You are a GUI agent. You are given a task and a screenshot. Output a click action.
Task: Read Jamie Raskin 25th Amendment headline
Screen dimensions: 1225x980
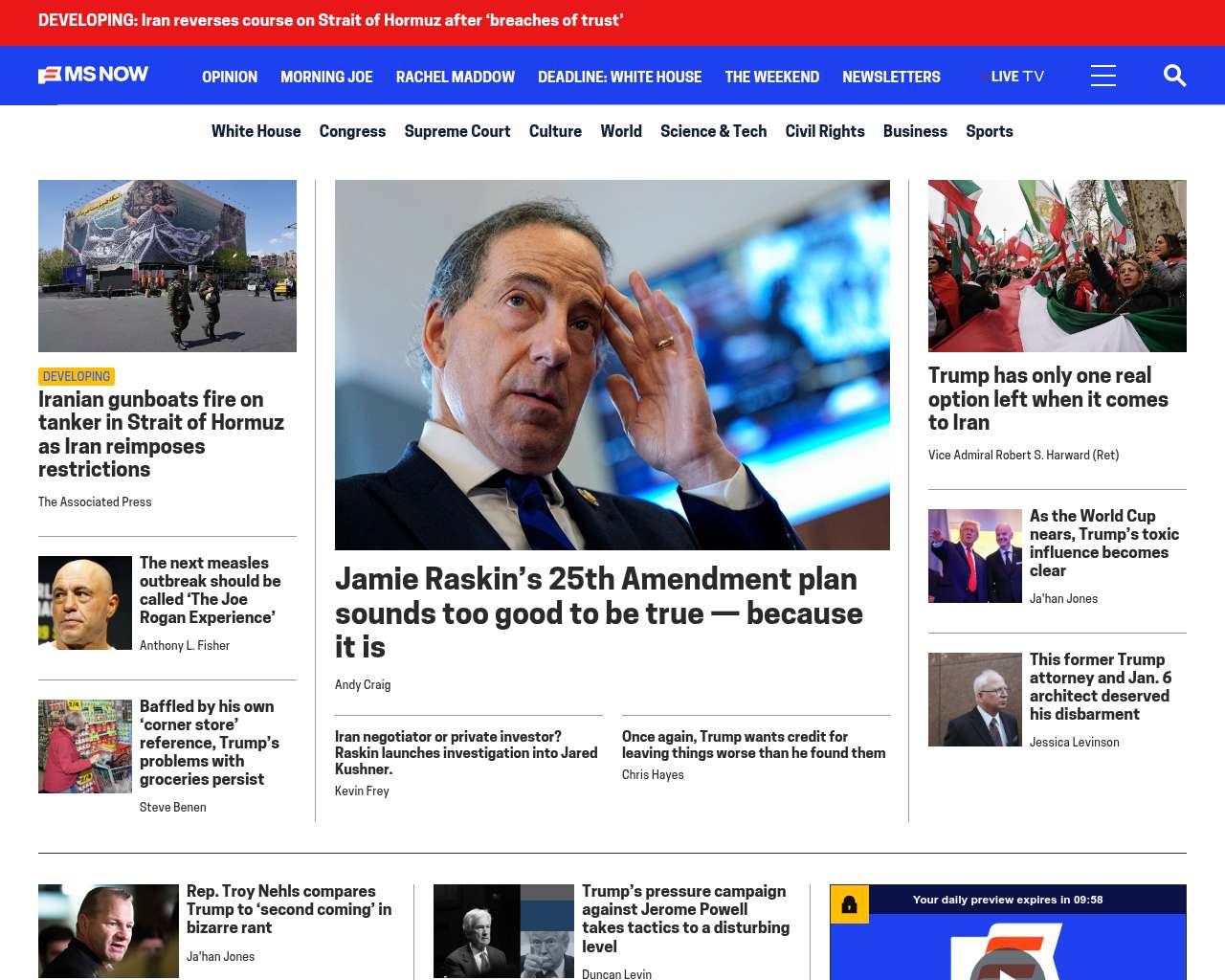point(598,612)
